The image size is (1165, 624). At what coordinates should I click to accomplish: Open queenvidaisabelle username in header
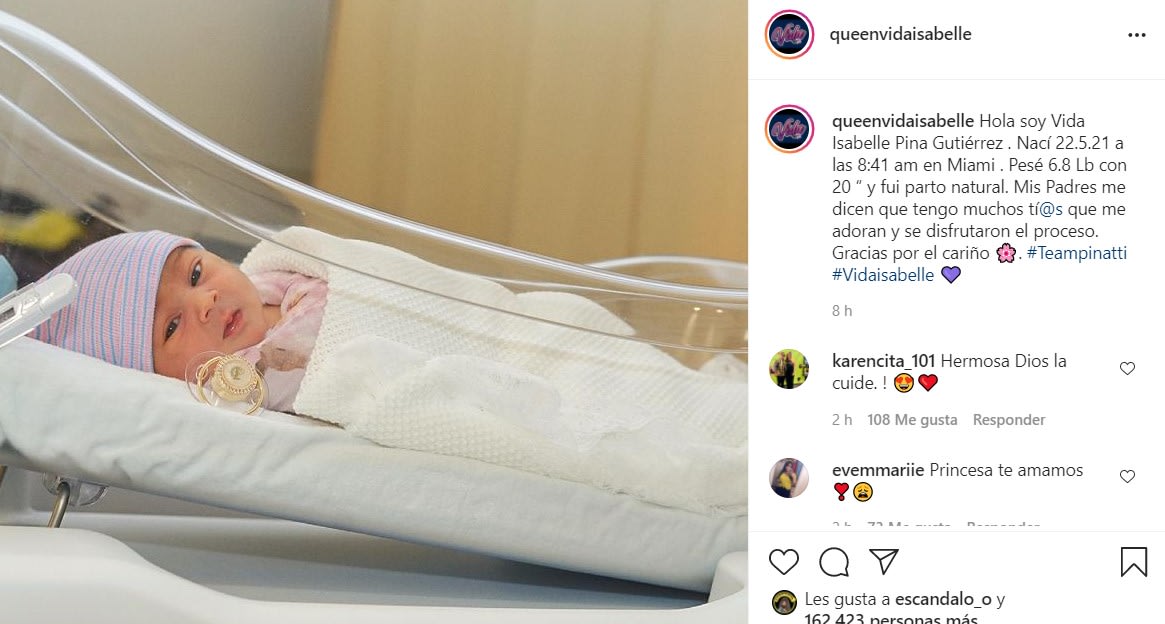[x=900, y=34]
